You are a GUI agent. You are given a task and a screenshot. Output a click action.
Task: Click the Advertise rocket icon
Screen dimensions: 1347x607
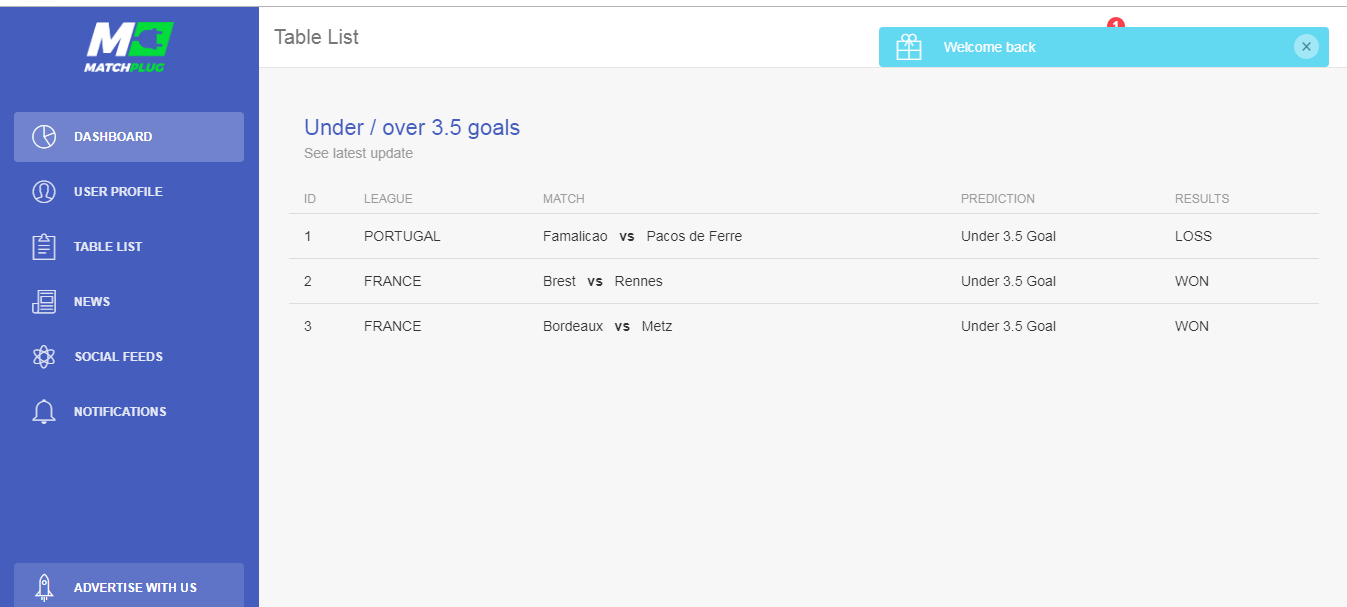44,587
